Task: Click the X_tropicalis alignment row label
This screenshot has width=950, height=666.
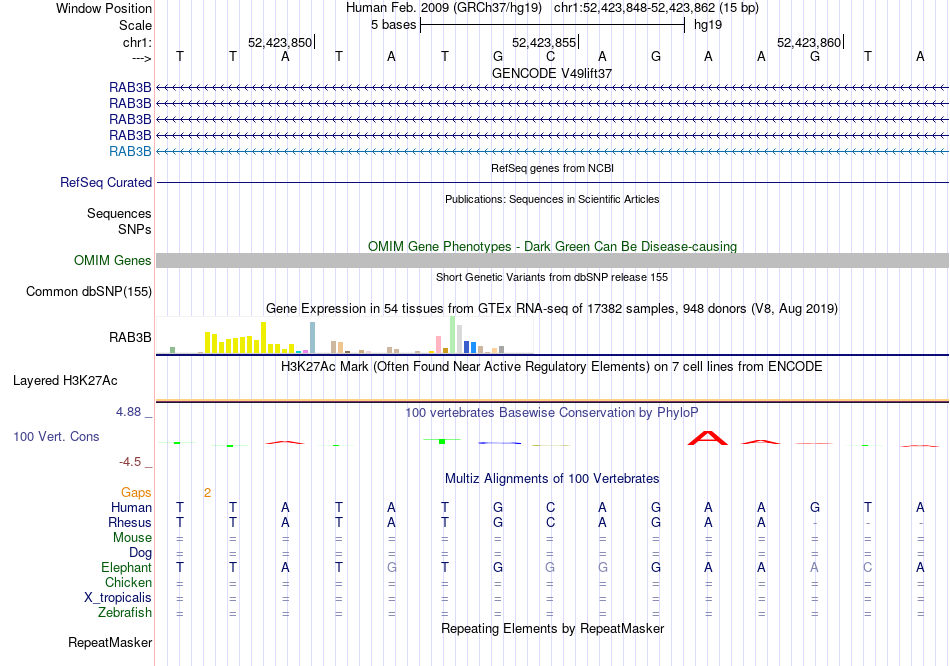Action: 118,598
